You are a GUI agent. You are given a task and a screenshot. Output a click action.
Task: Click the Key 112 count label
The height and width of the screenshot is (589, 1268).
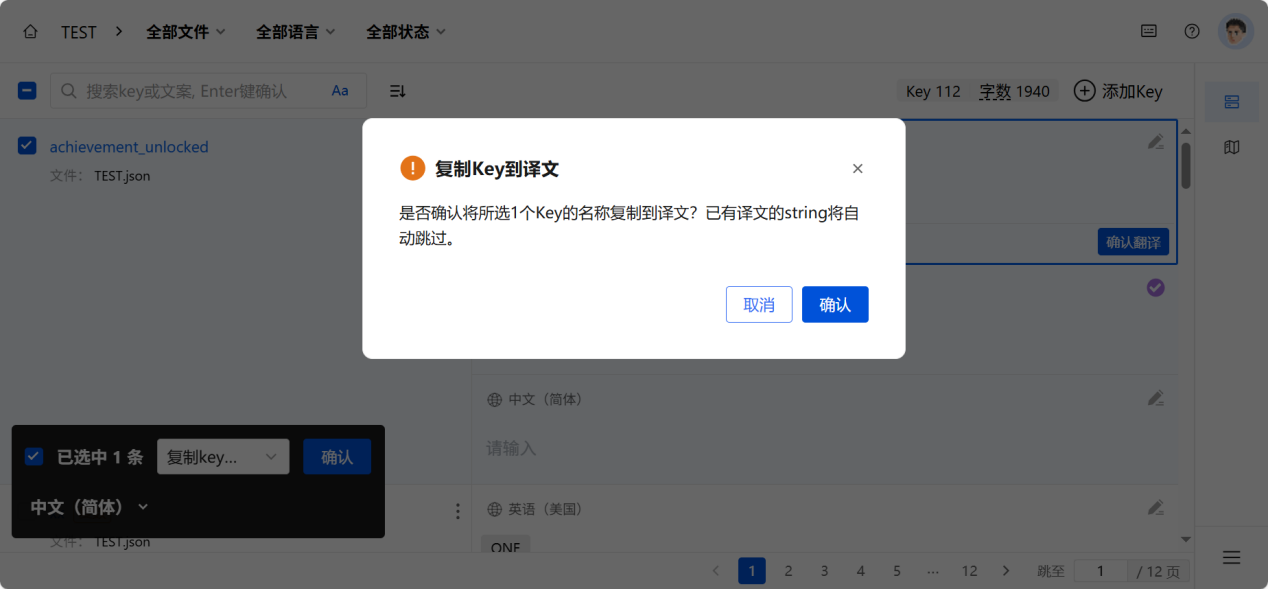point(933,91)
